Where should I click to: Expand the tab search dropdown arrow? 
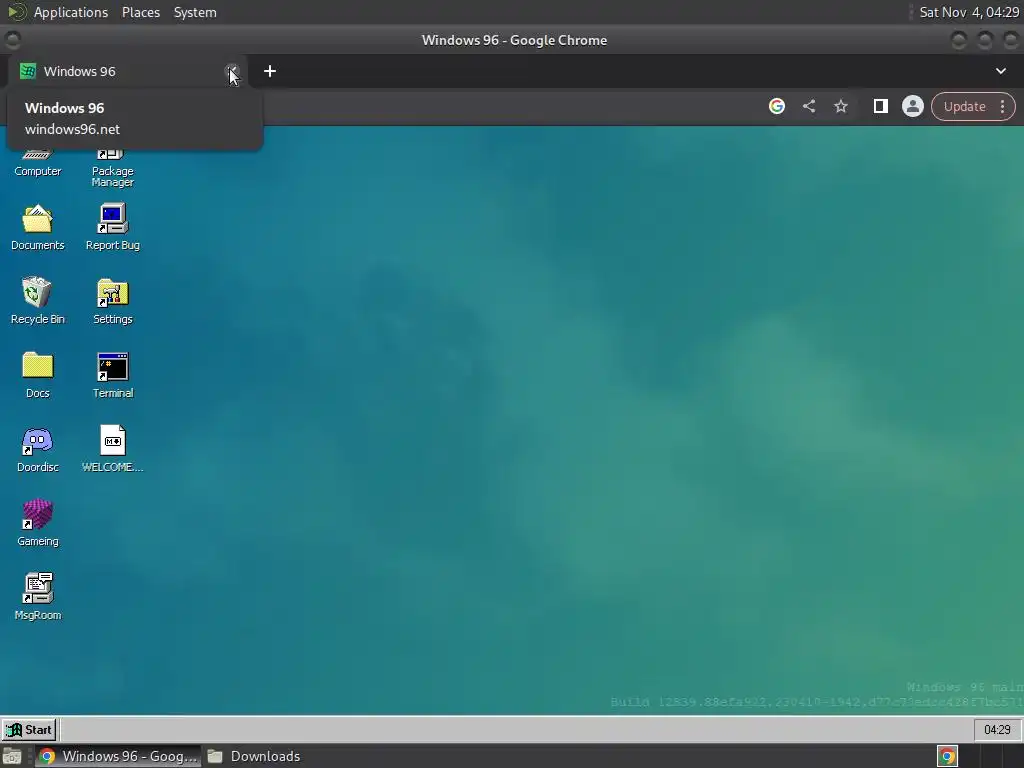pos(1000,71)
